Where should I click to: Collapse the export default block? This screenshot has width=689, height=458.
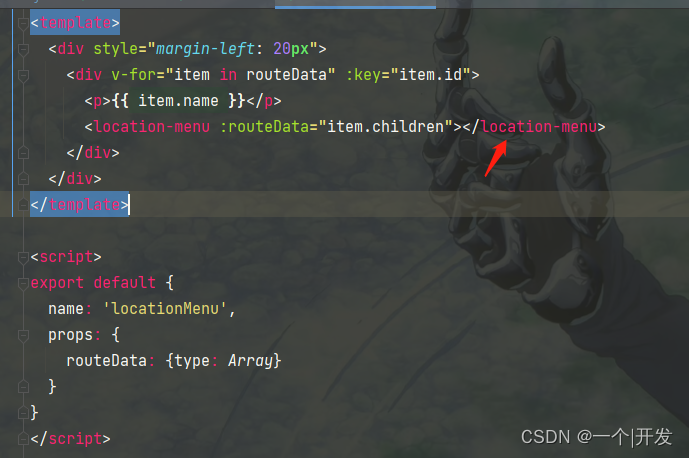(23, 283)
